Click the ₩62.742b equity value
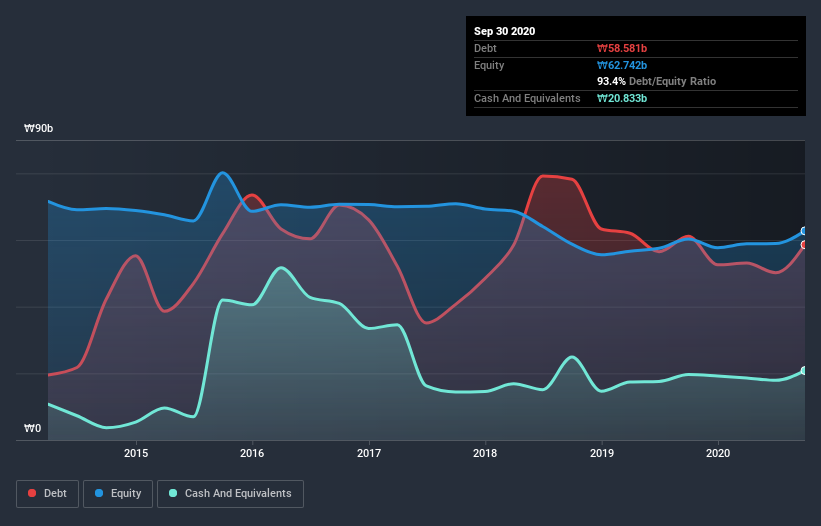Screen dimensions: 821x526 (622, 65)
